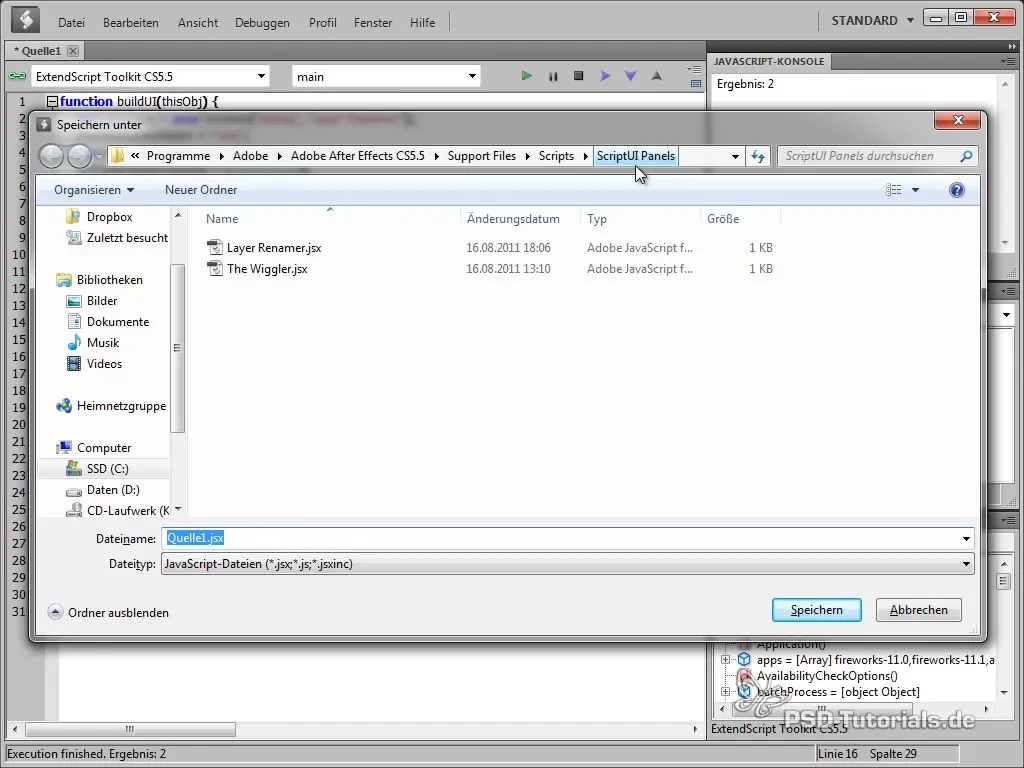
Task: Go back in the Save dialog
Action: [52, 156]
